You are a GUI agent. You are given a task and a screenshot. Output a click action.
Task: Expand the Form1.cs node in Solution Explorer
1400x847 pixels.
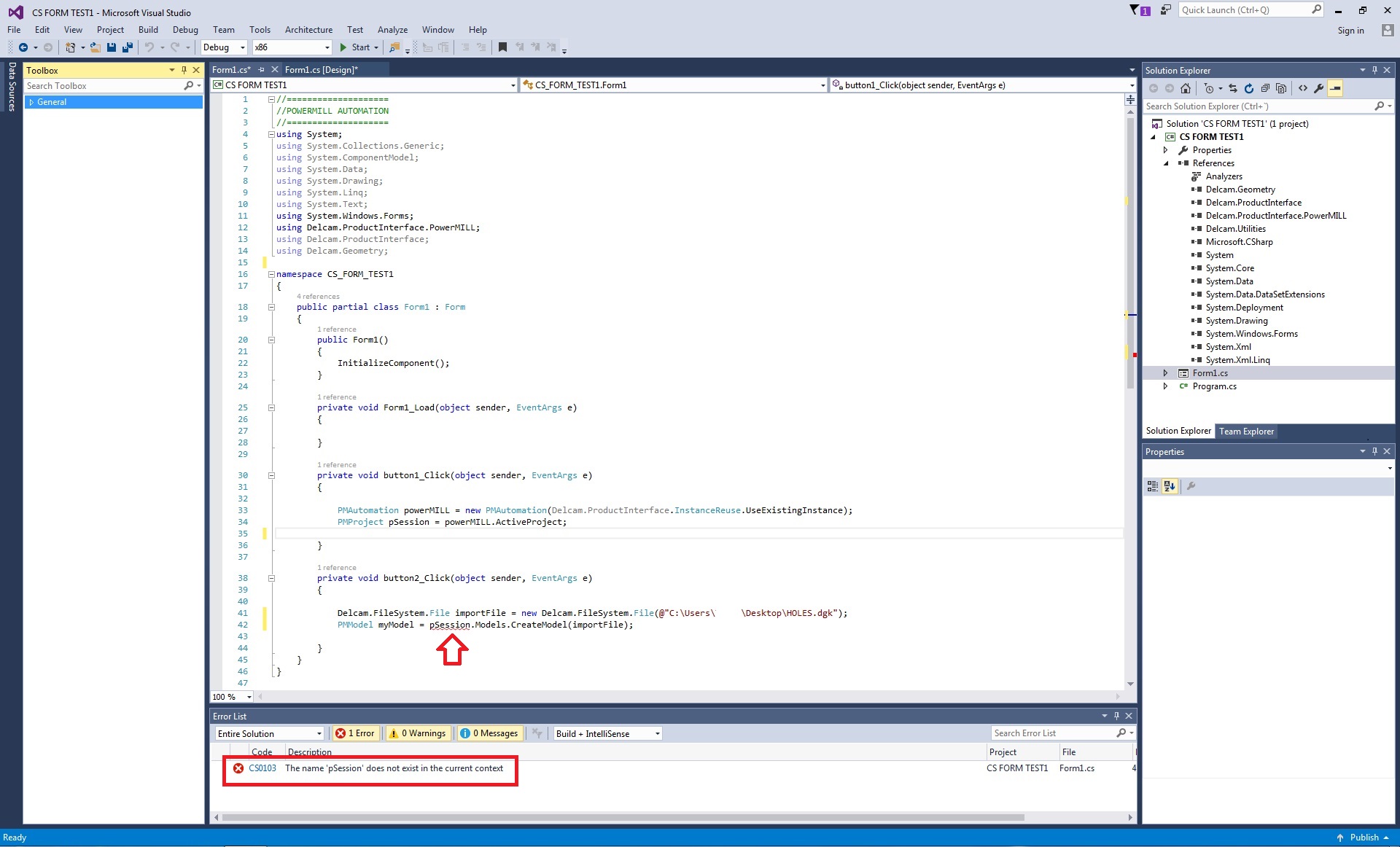click(x=1165, y=373)
